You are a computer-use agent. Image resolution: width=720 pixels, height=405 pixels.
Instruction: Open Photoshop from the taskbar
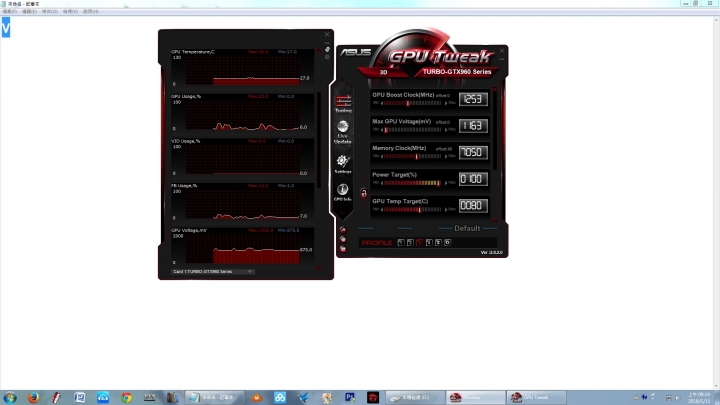point(350,398)
